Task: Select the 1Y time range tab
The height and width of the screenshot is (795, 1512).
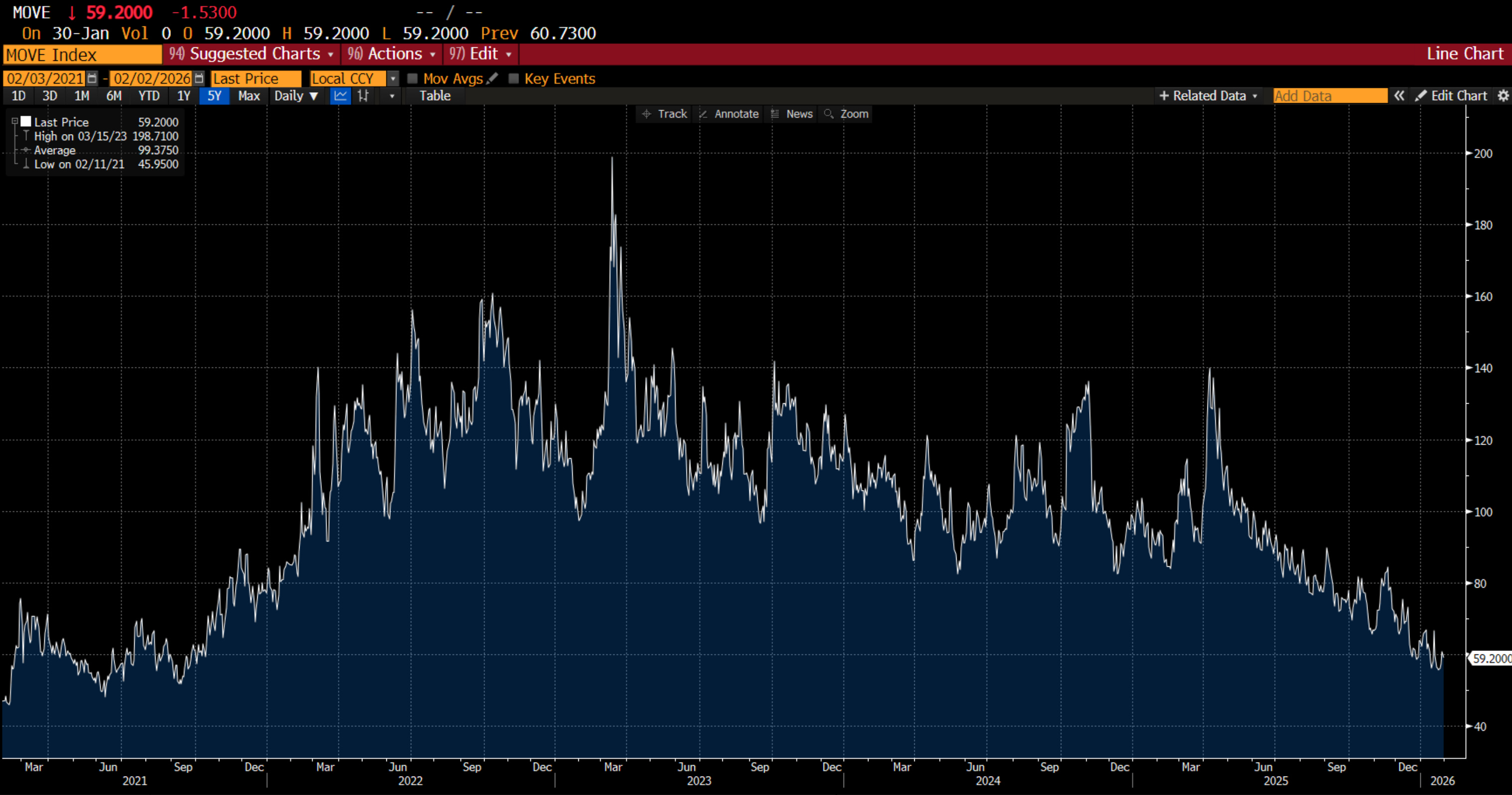Action: click(184, 96)
